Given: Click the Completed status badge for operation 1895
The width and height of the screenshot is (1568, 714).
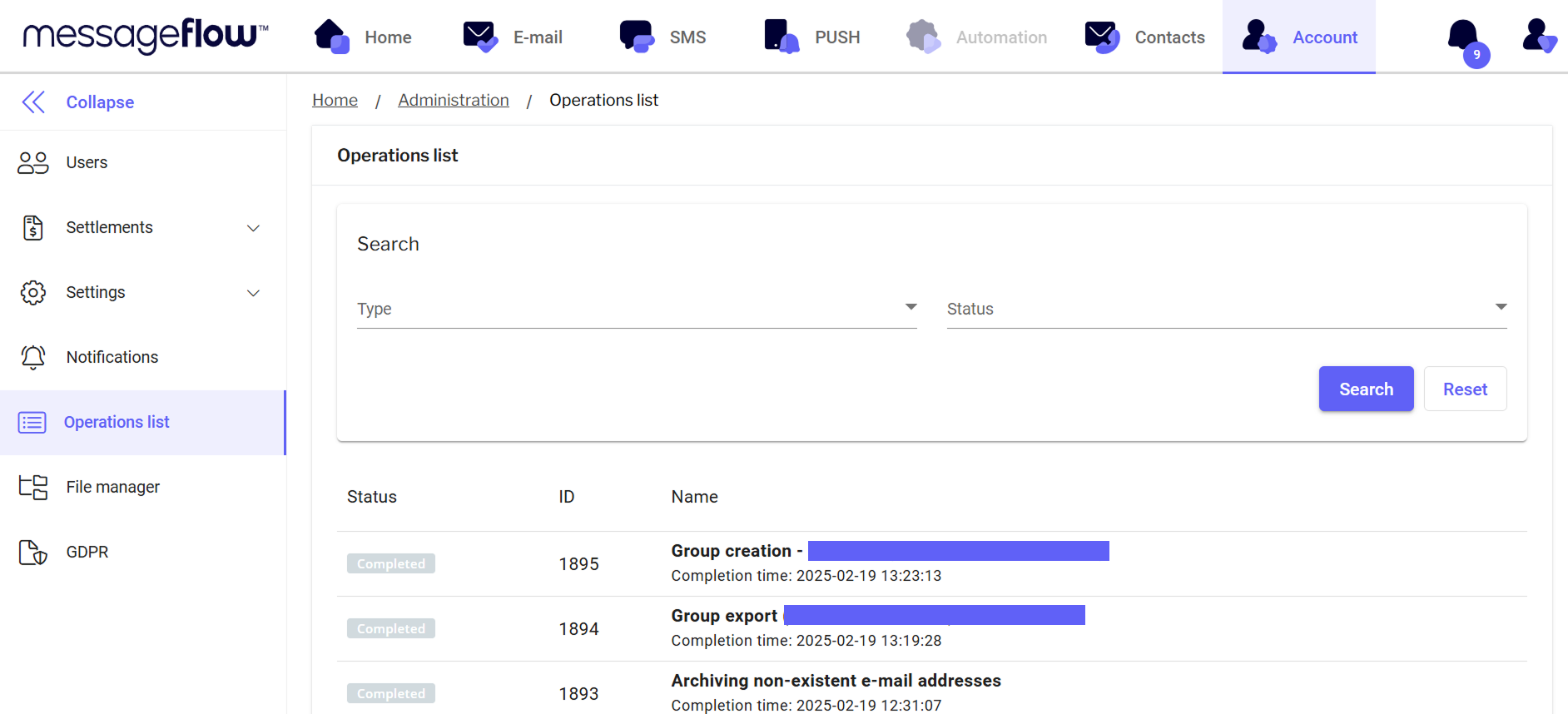Looking at the screenshot, I should coord(391,564).
